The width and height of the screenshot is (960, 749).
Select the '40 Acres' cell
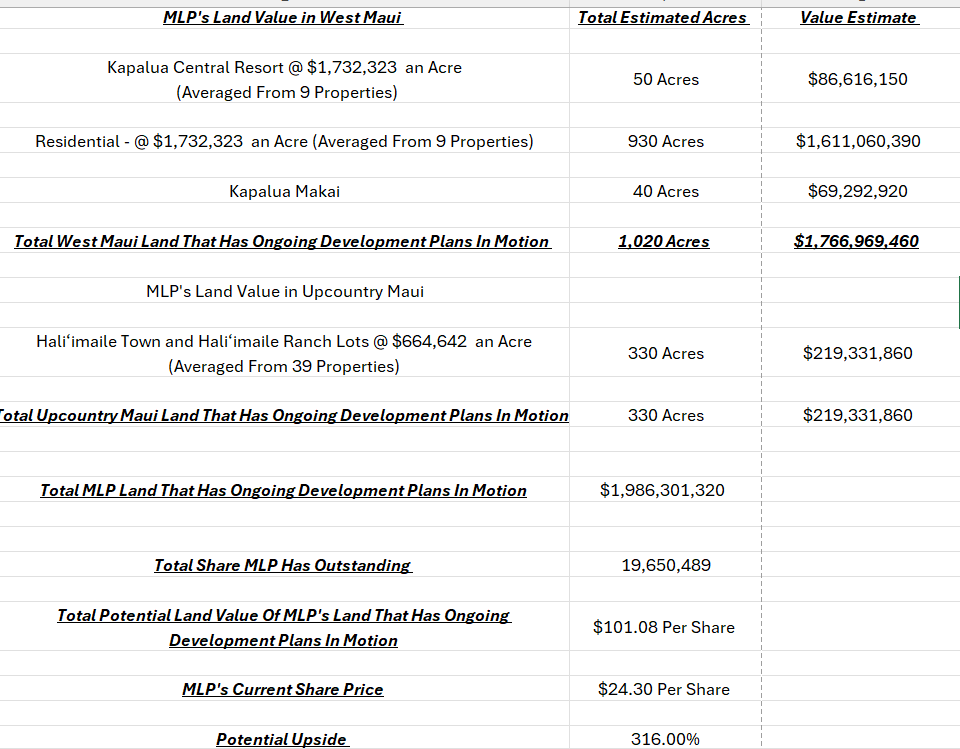click(666, 191)
